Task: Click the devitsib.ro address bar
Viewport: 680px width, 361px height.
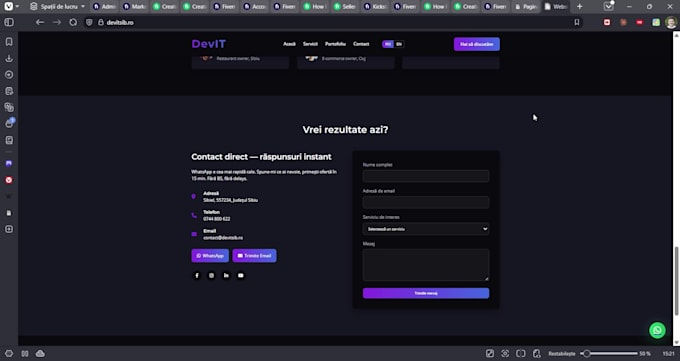Action: pos(120,23)
